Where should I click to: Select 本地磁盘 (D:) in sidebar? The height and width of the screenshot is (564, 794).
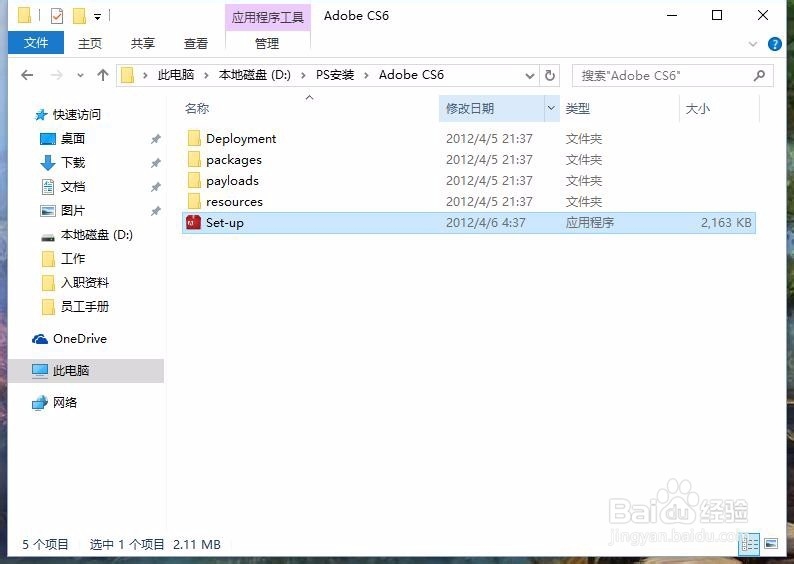[x=97, y=235]
